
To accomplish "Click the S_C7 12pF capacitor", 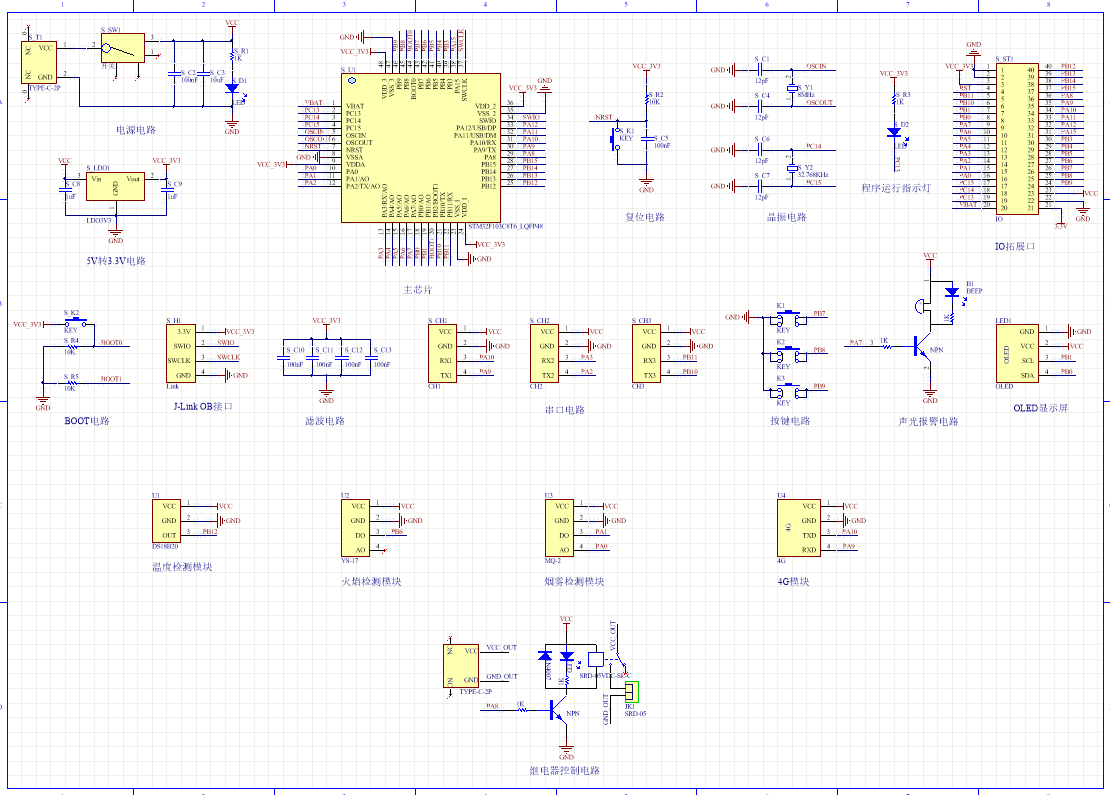I will tap(760, 185).
